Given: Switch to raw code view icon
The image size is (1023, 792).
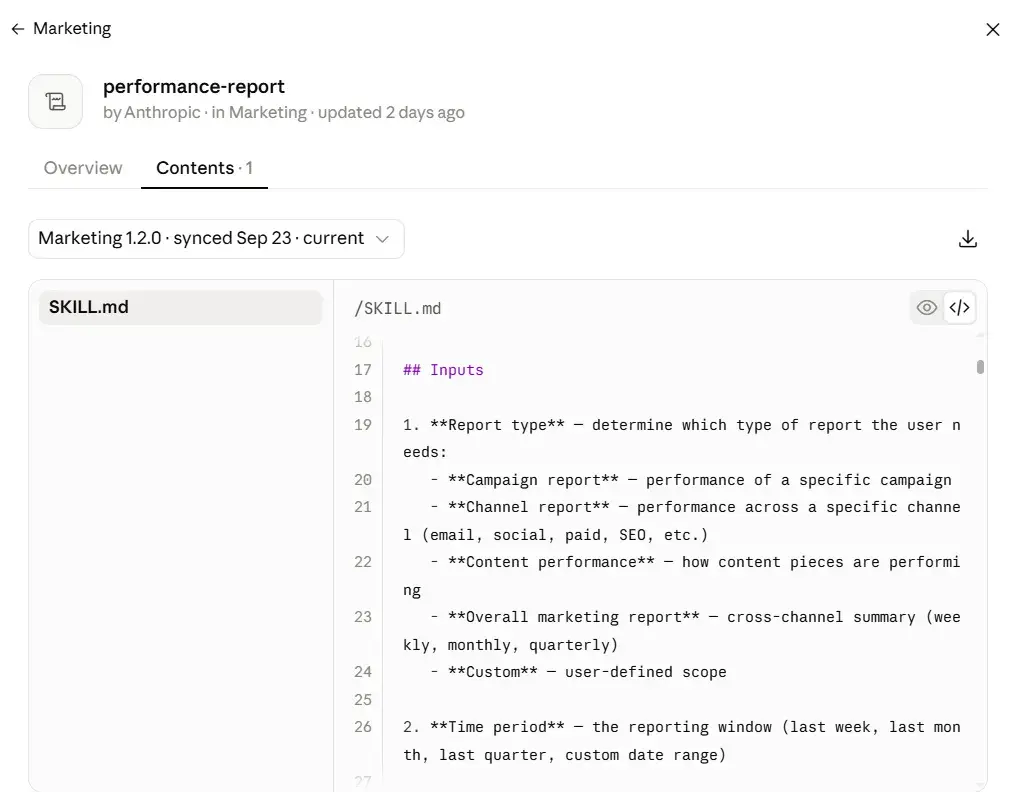Looking at the screenshot, I should click(x=959, y=307).
